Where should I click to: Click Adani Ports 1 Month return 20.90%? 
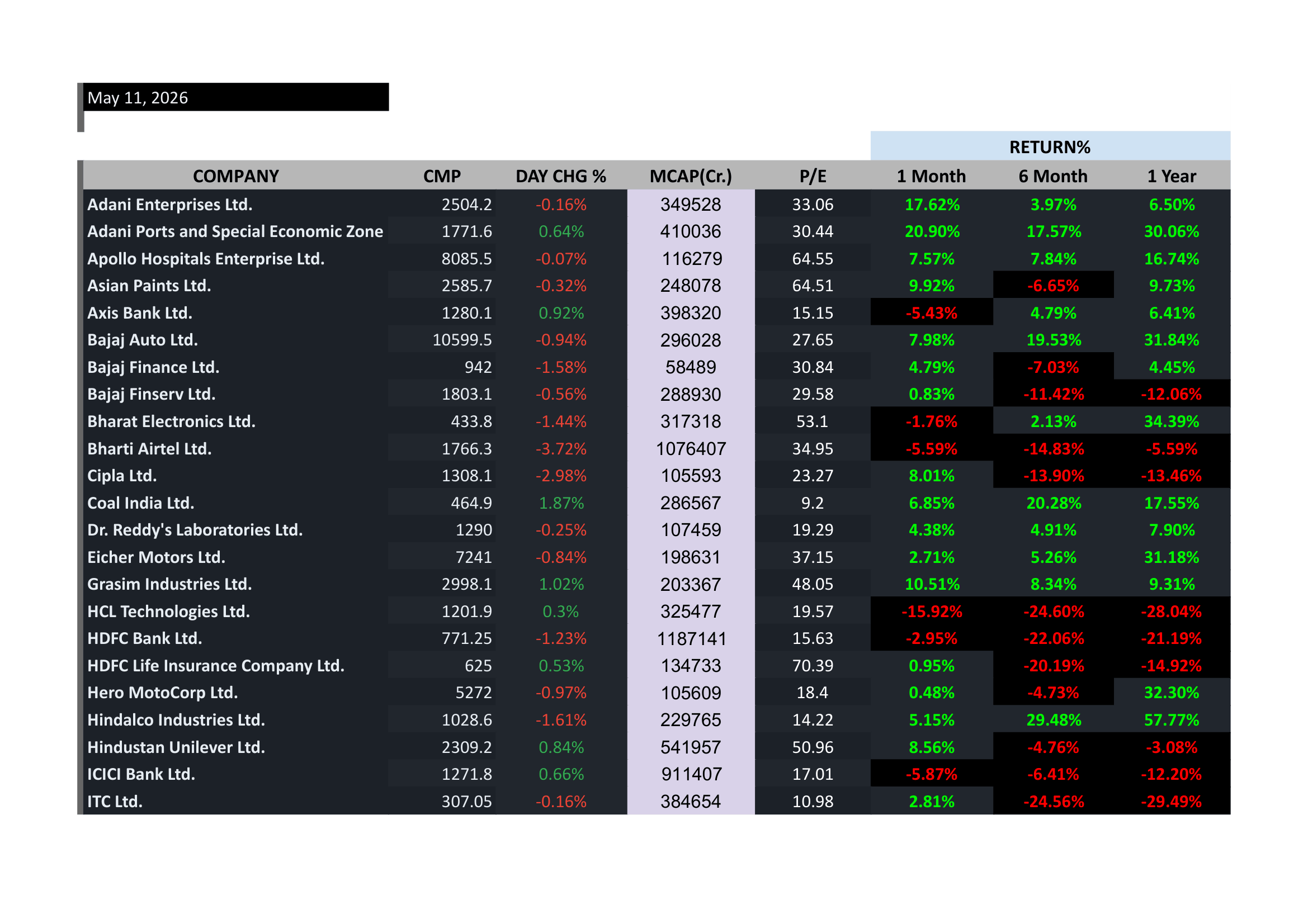[x=932, y=231]
